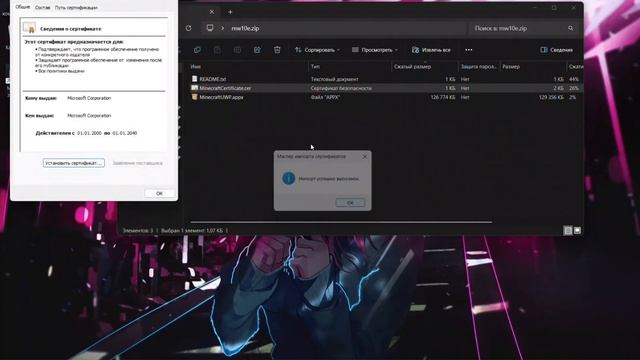Click Установить сертификат button
The image size is (640, 360).
point(73,163)
